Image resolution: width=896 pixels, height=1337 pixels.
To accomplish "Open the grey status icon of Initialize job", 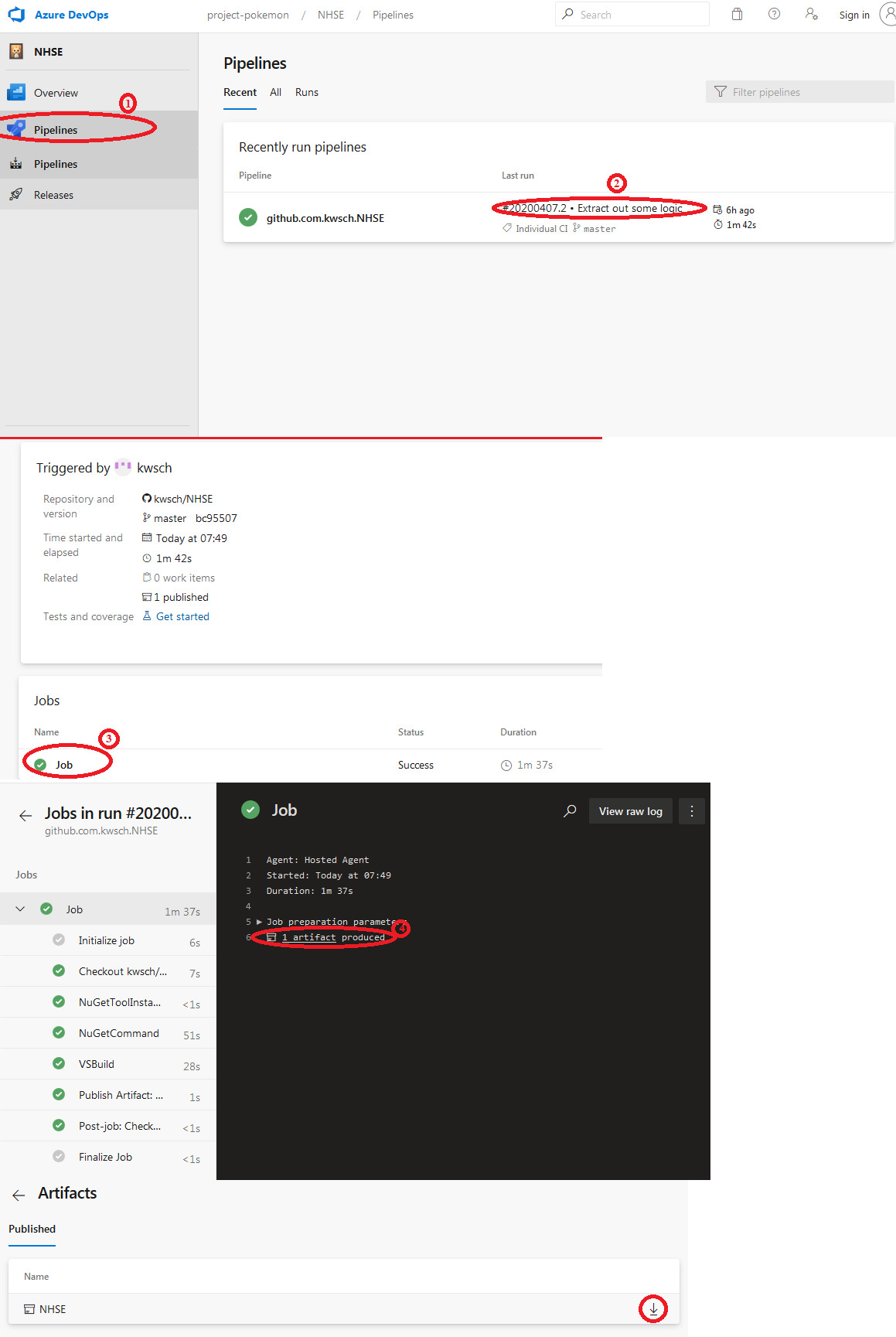I will point(59,940).
